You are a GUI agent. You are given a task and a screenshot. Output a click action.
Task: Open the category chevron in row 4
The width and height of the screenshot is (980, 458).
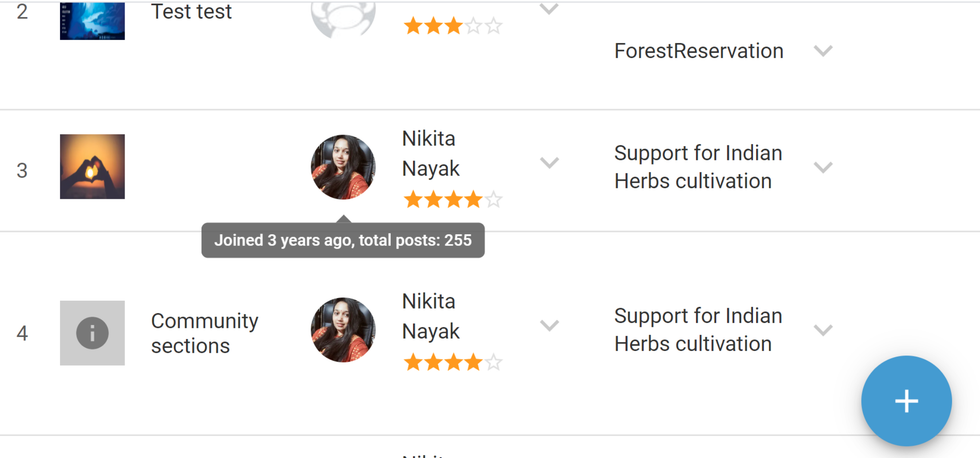pyautogui.click(x=823, y=329)
